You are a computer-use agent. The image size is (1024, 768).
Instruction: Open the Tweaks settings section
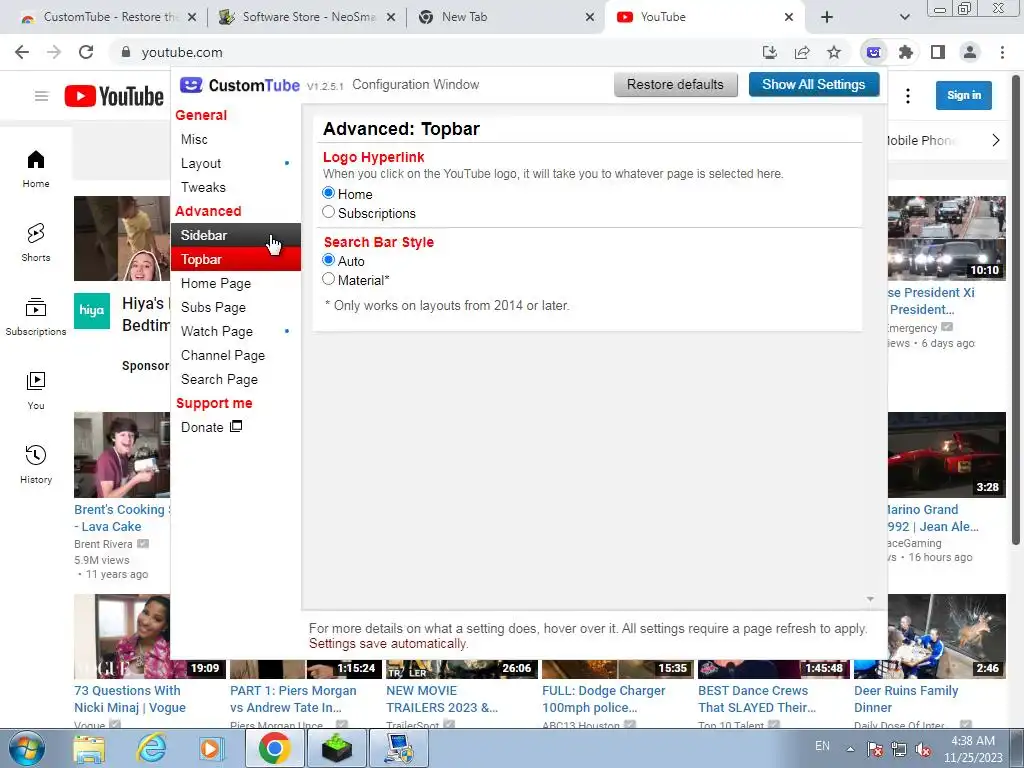click(x=236, y=187)
